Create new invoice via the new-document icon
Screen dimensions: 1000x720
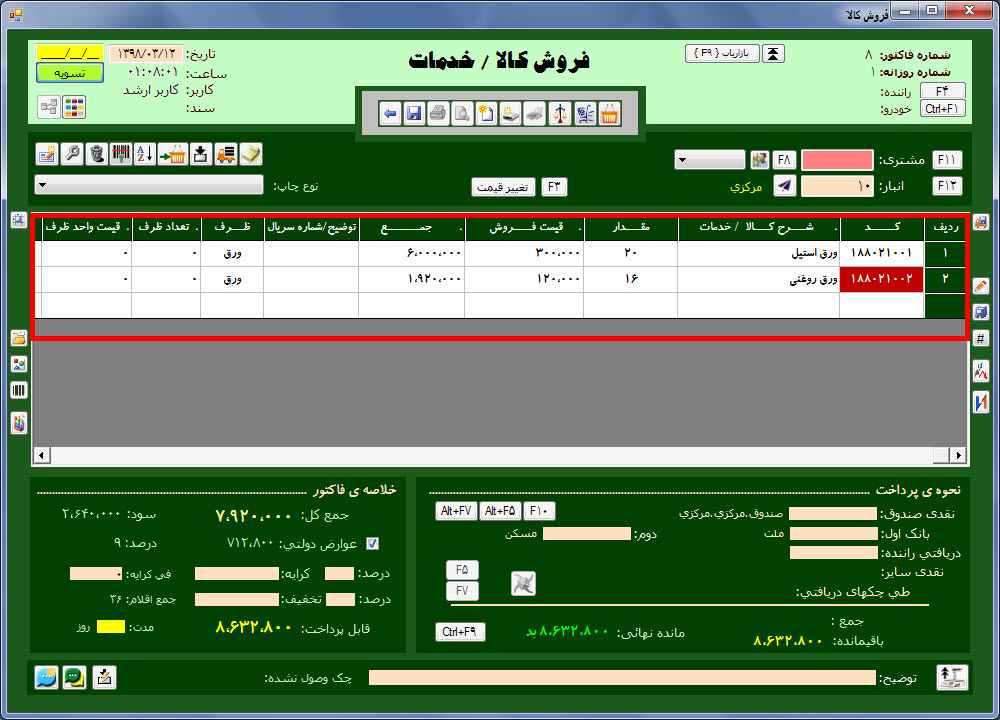[486, 113]
